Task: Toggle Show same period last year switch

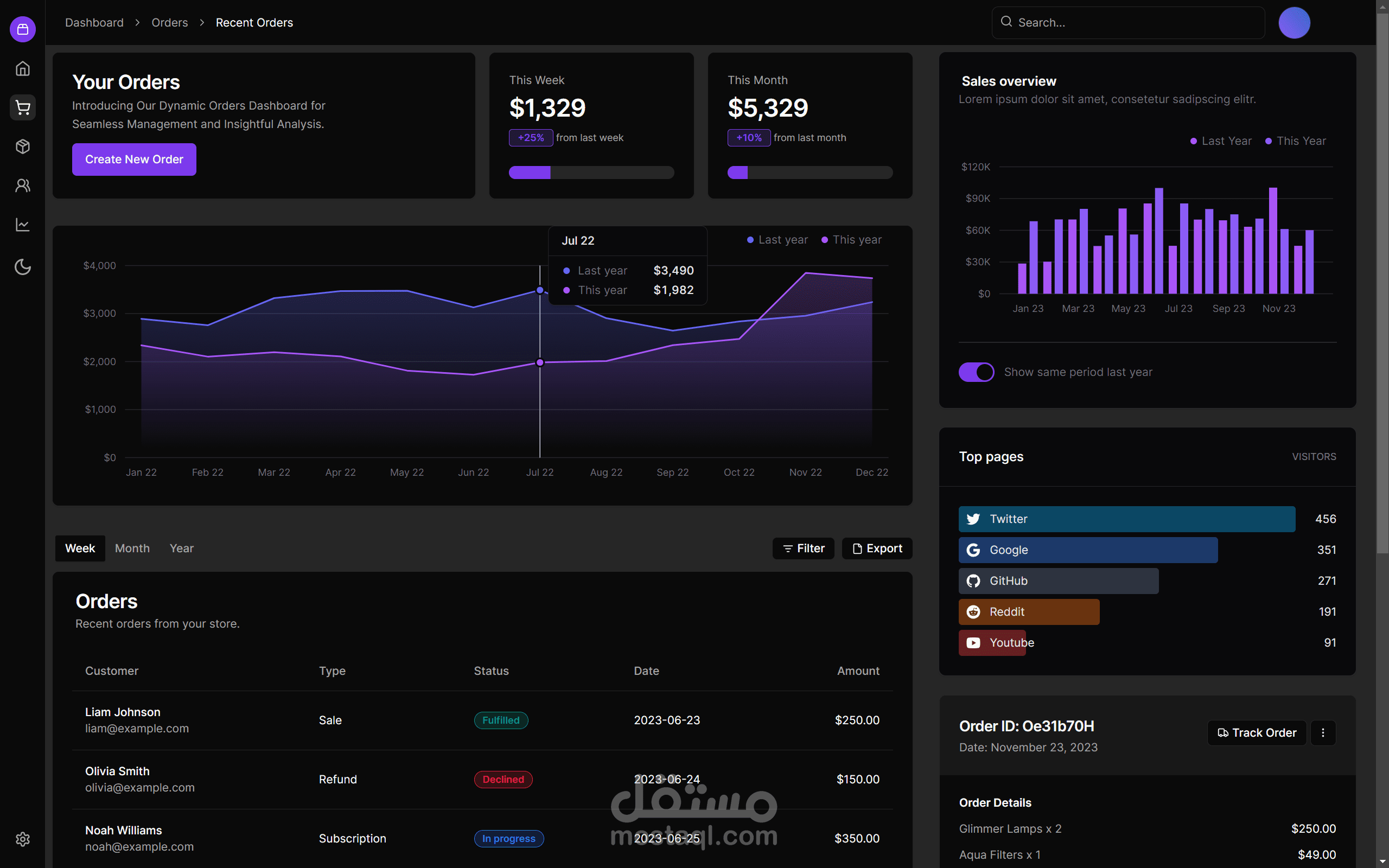Action: tap(976, 372)
